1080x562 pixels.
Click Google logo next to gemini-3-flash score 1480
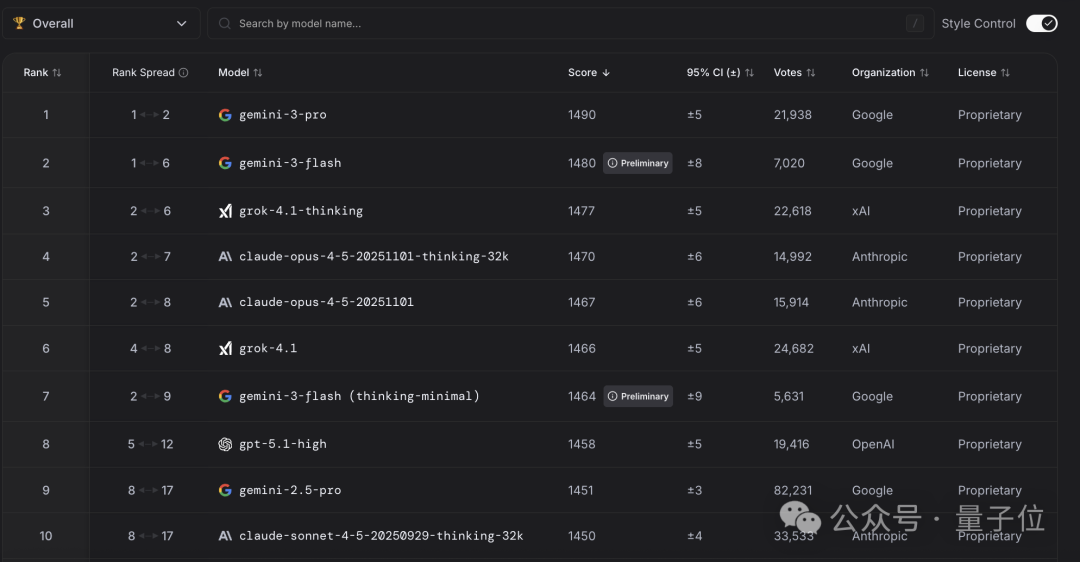point(225,163)
